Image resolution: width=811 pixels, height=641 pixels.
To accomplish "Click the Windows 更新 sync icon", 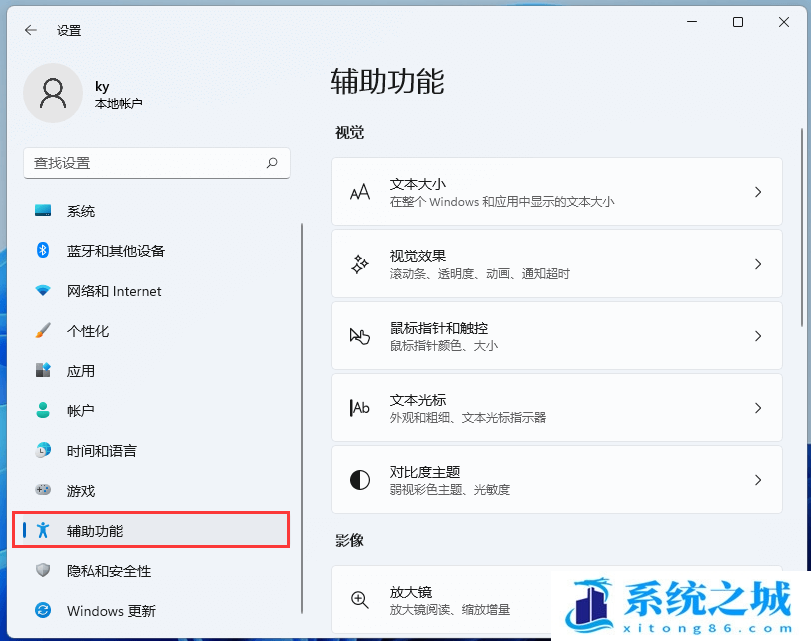I will pos(43,610).
